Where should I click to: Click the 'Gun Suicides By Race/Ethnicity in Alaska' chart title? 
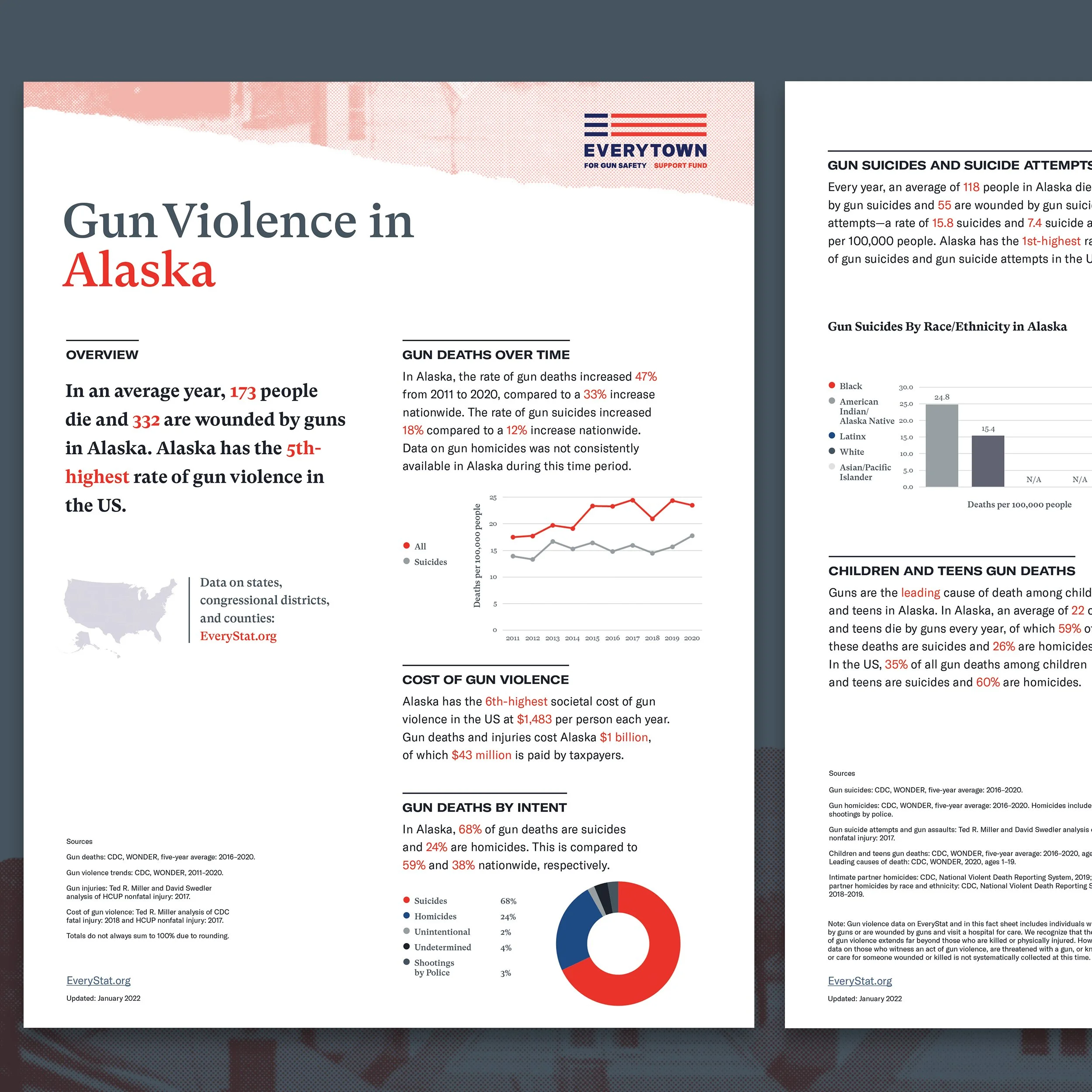(x=947, y=327)
